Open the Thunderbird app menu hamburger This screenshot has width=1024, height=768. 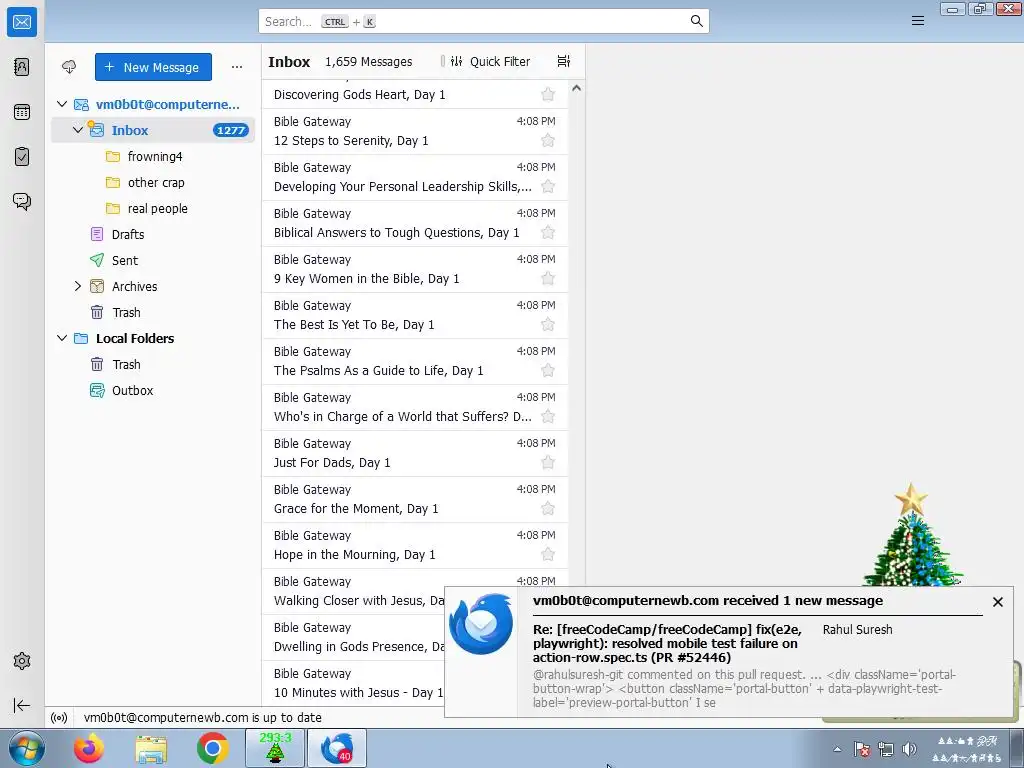point(918,21)
